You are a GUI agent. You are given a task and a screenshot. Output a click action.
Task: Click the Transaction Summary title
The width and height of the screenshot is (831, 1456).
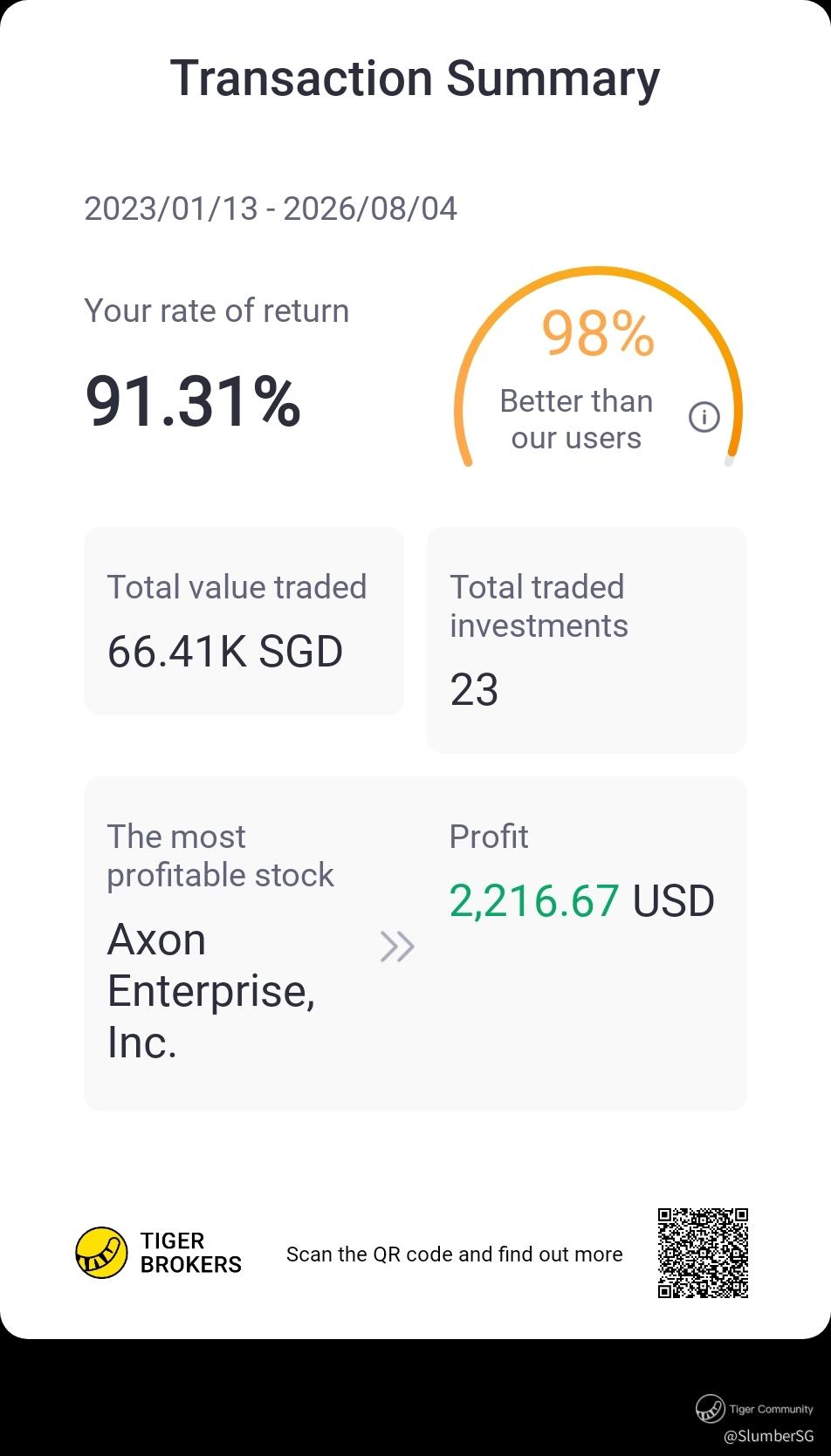(x=415, y=79)
